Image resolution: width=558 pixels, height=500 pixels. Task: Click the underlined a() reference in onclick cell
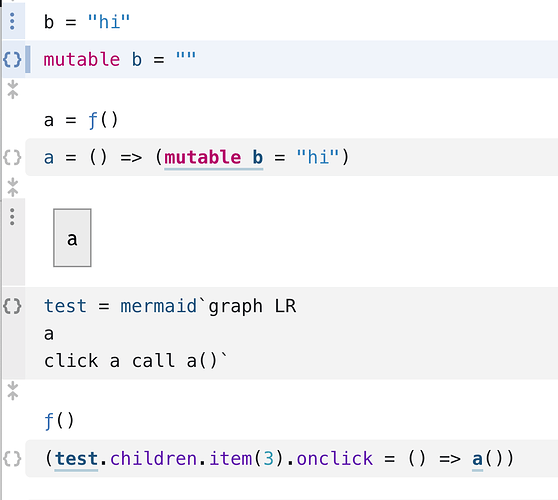point(478,459)
